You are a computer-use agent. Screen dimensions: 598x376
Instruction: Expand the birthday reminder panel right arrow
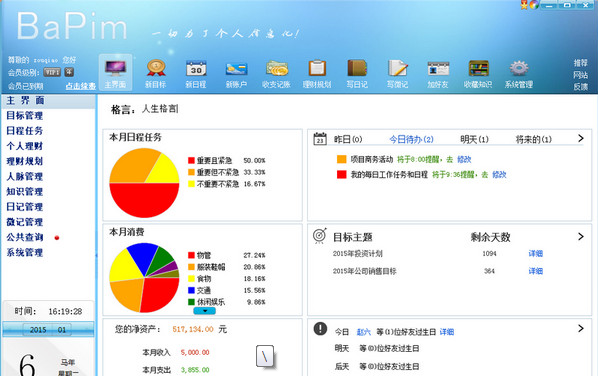coord(580,328)
